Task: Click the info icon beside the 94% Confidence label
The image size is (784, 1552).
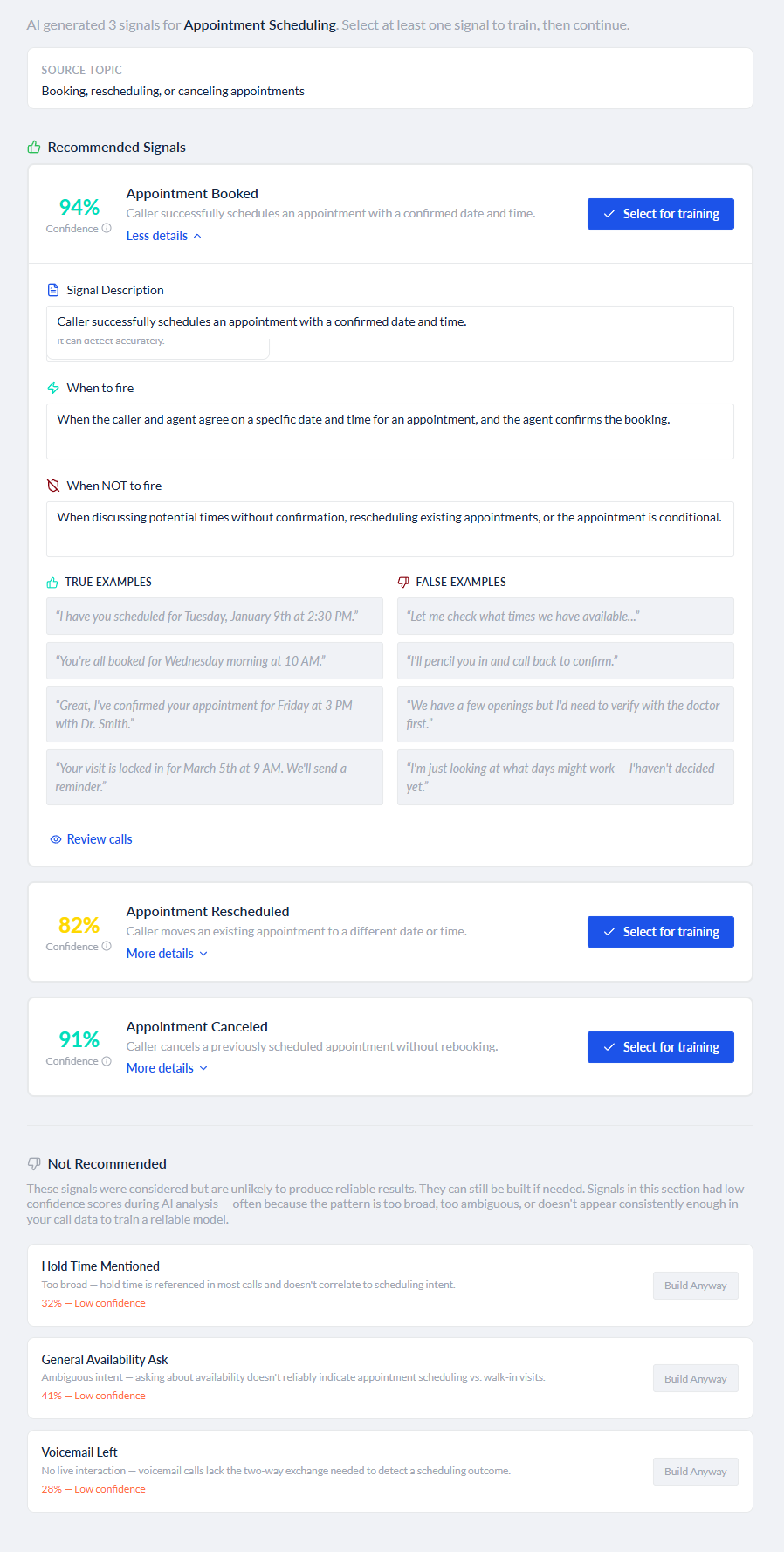Action: [107, 229]
